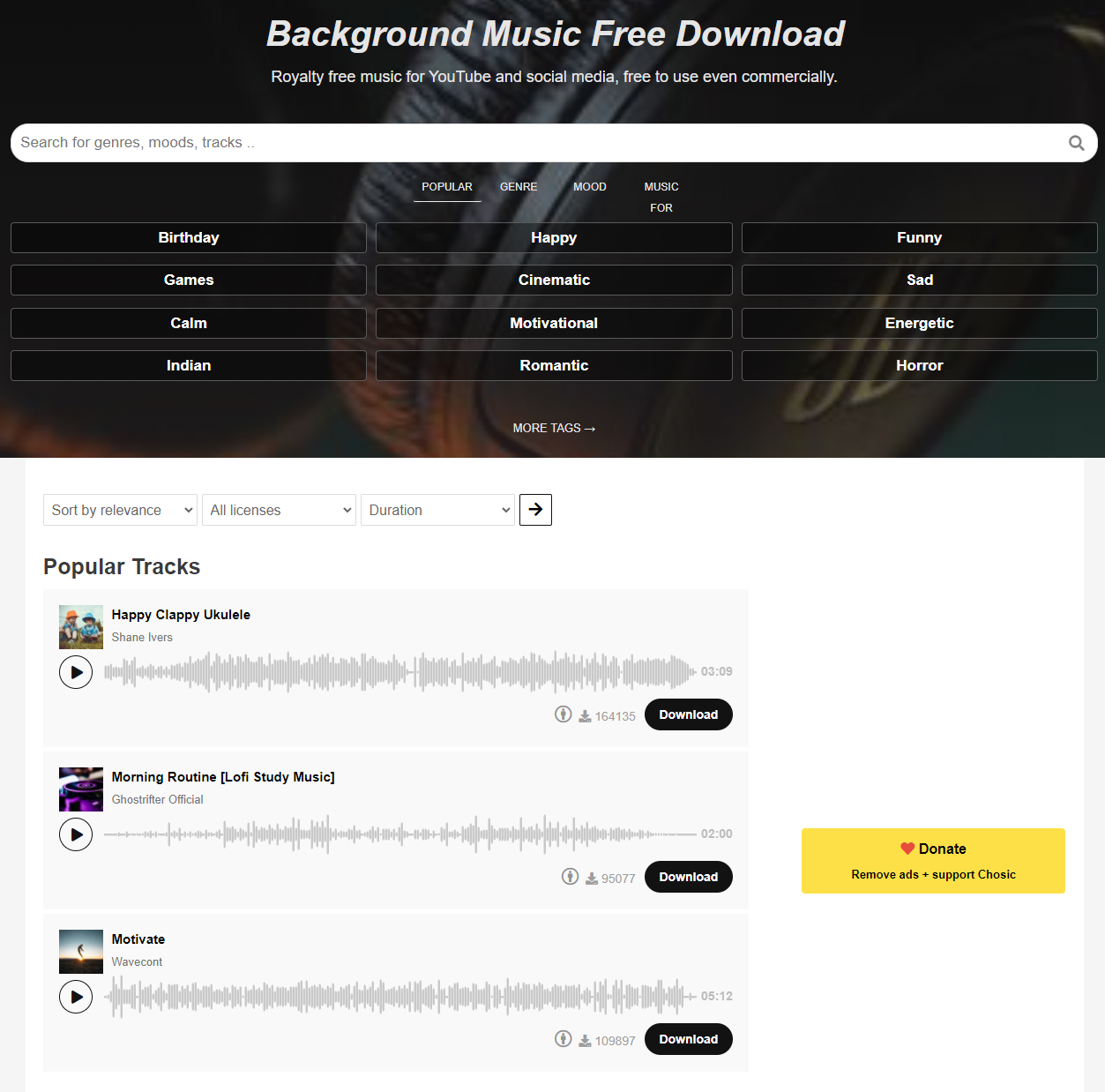Viewport: 1105px width, 1092px height.
Task: Play Morning Routine Lofi Study Music
Action: [x=76, y=834]
